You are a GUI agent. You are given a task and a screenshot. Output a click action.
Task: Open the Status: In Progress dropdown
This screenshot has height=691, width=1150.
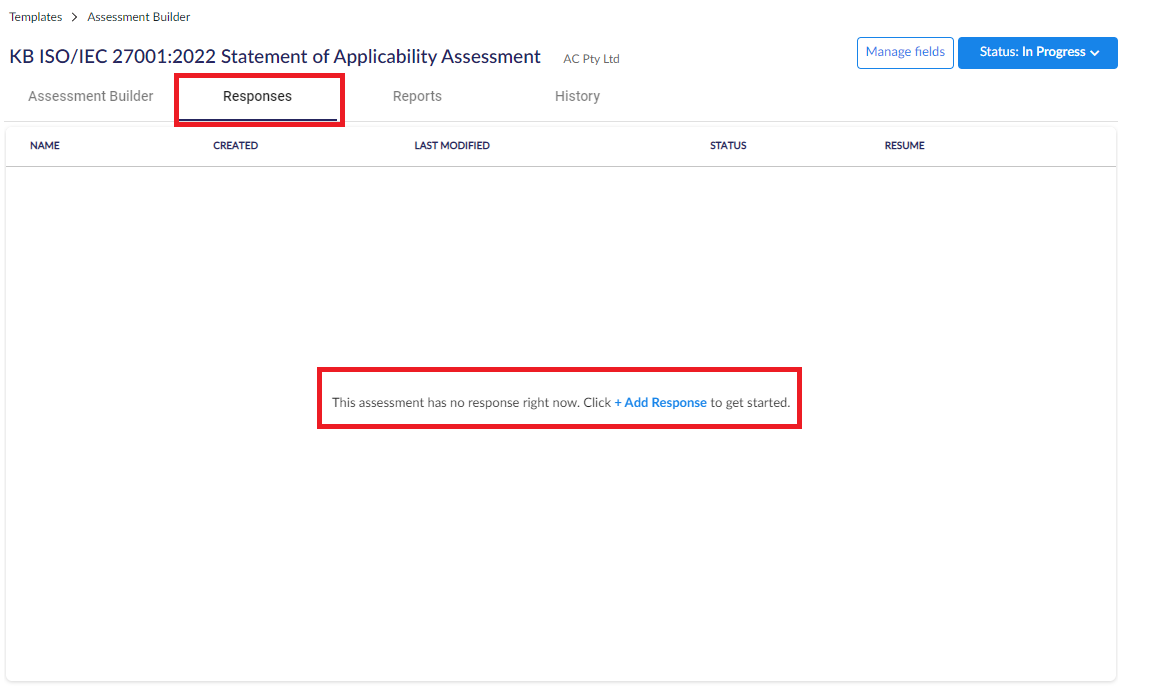(x=1032, y=53)
